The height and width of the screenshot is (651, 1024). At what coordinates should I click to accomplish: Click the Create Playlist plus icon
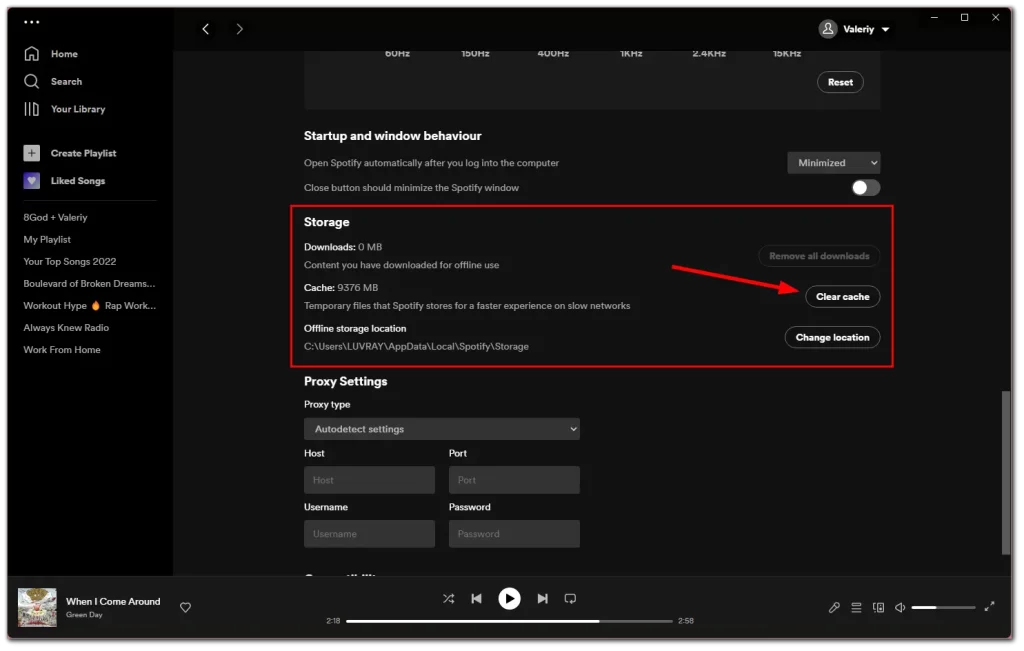pyautogui.click(x=31, y=153)
